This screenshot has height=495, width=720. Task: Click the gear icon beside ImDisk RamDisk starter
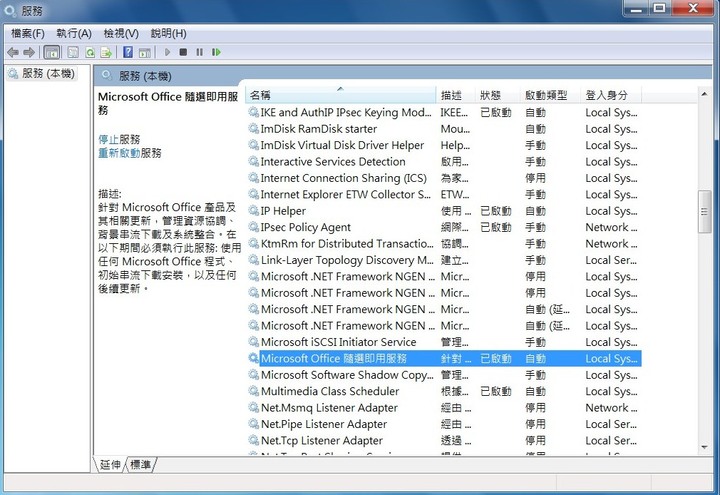[253, 129]
